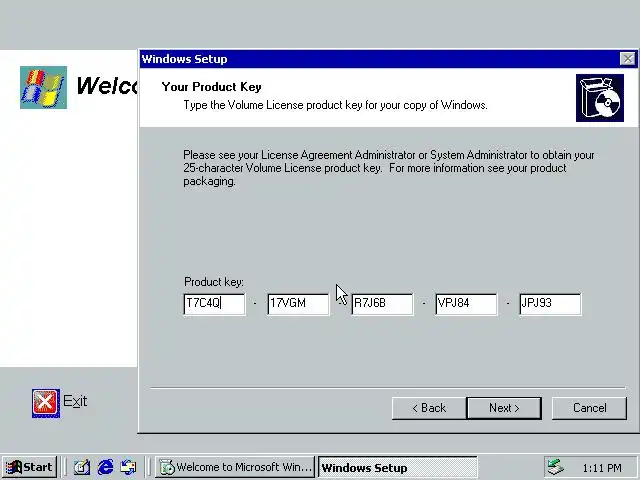The image size is (640, 480).
Task: Click the Windows Setup taskbar button
Action: point(397,467)
